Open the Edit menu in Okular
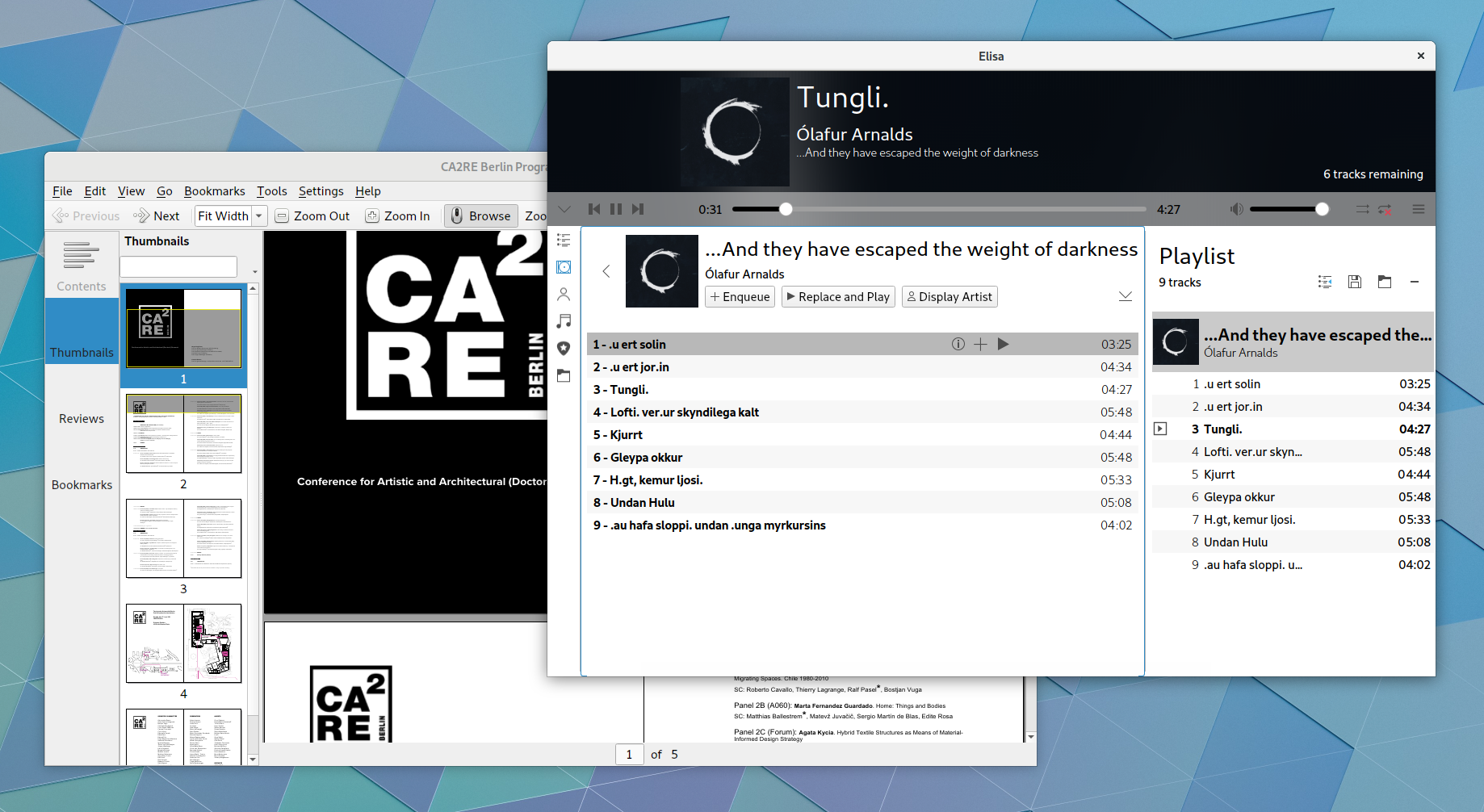1484x812 pixels. pos(95,191)
